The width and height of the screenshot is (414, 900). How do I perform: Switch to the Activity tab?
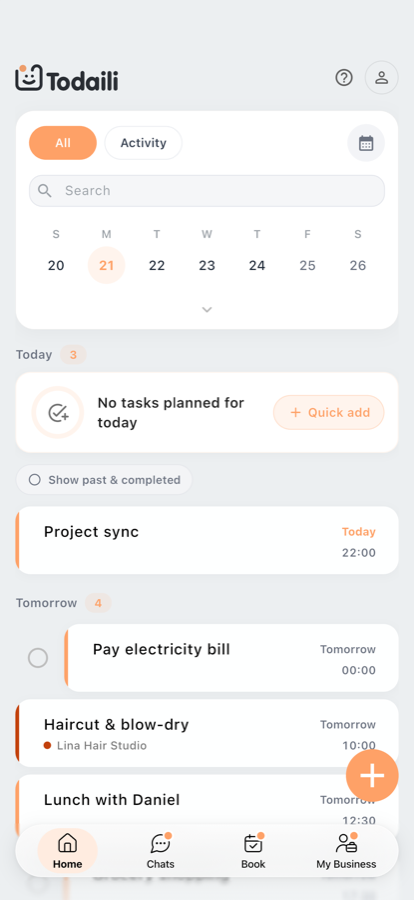coord(144,143)
